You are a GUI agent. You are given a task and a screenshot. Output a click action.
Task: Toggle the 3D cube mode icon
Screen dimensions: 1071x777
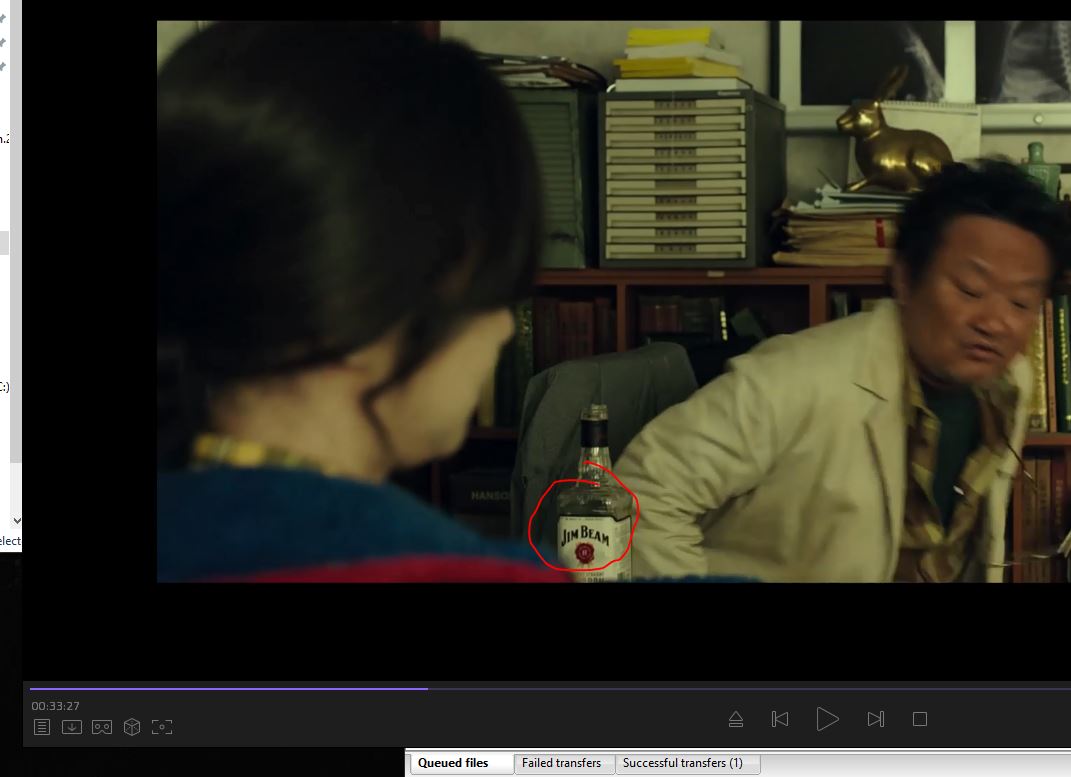pos(132,727)
